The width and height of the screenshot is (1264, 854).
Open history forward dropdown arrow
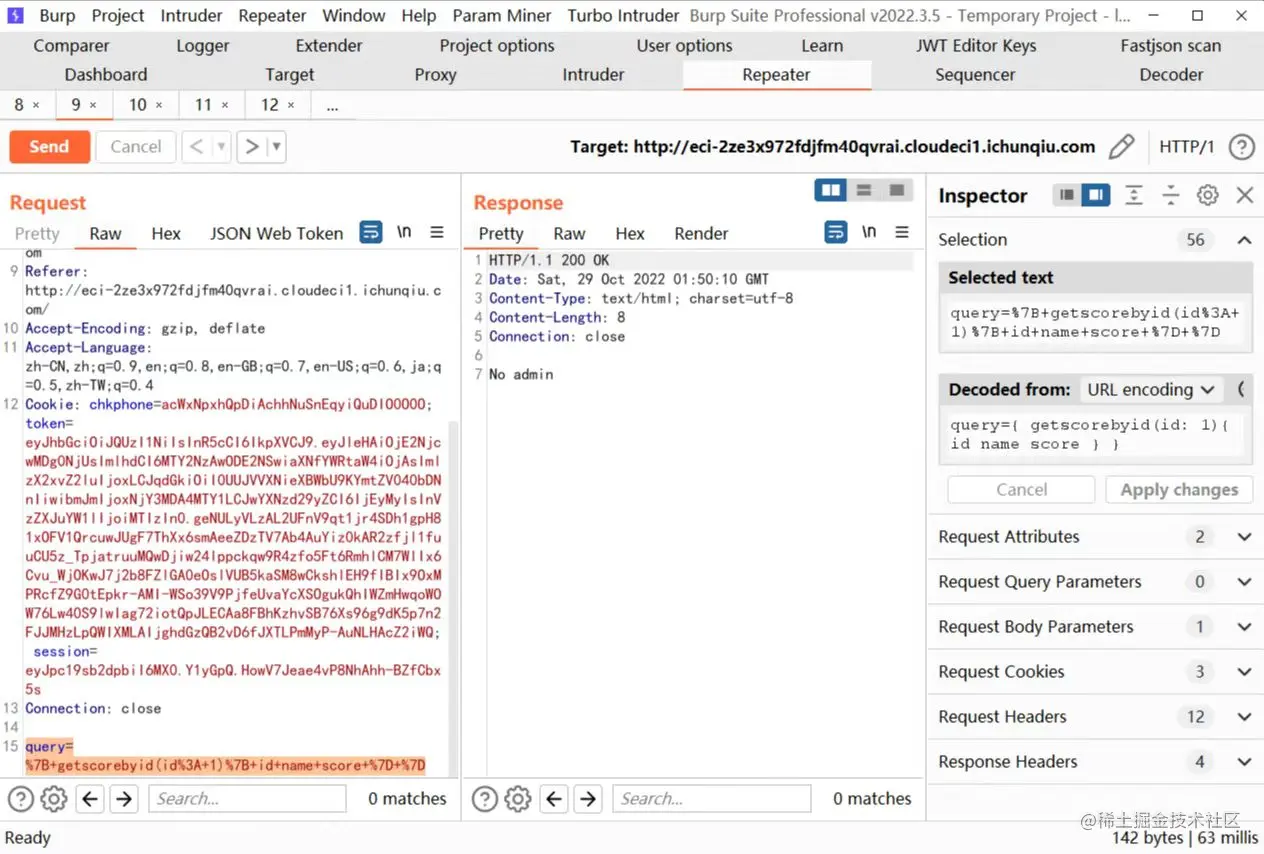pos(277,147)
